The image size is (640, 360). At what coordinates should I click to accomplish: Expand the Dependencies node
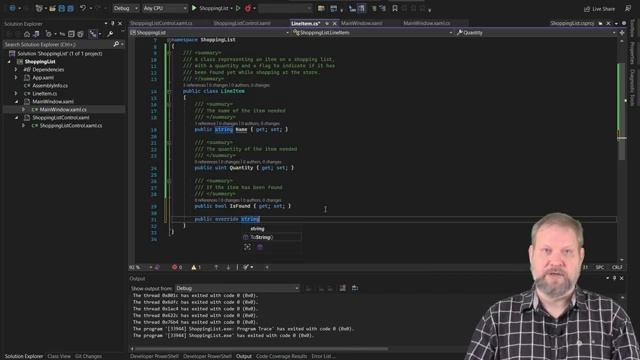coord(16,70)
